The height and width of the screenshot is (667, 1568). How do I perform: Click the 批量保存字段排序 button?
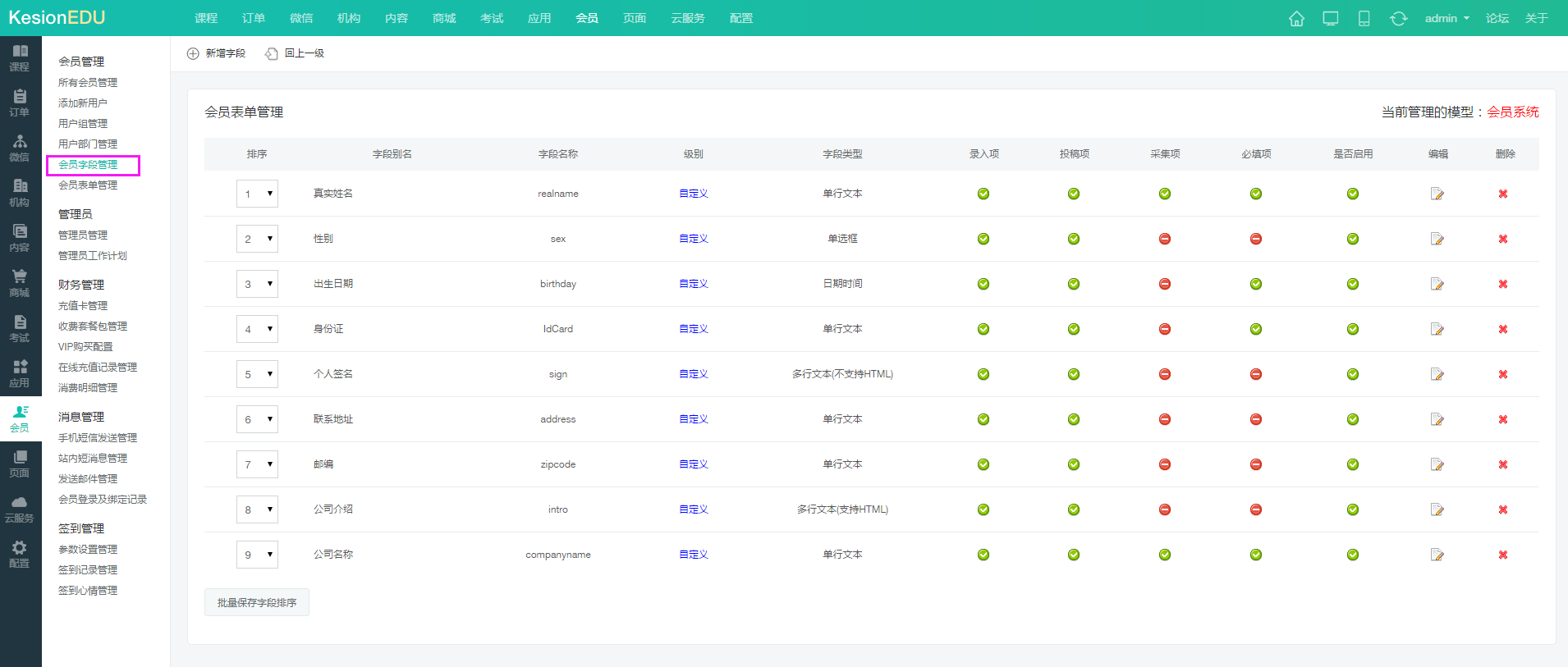(256, 602)
